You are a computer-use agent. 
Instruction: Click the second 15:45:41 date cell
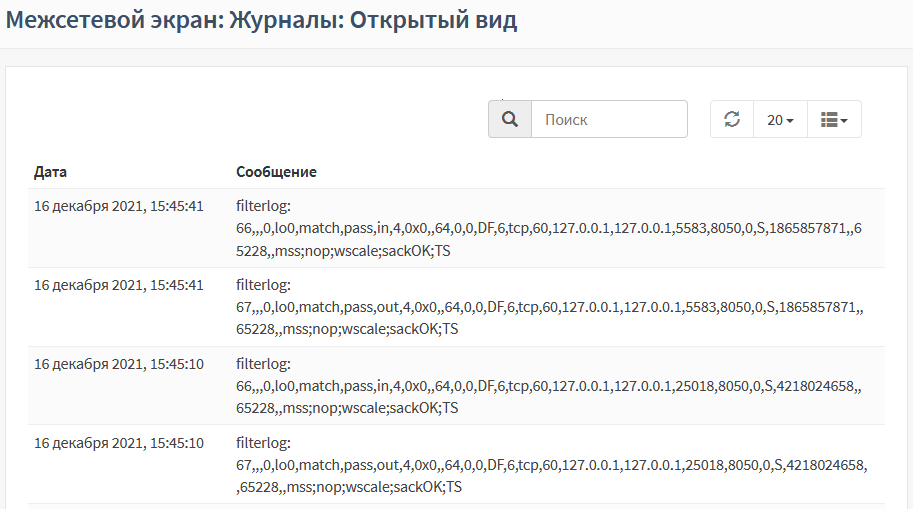point(119,285)
